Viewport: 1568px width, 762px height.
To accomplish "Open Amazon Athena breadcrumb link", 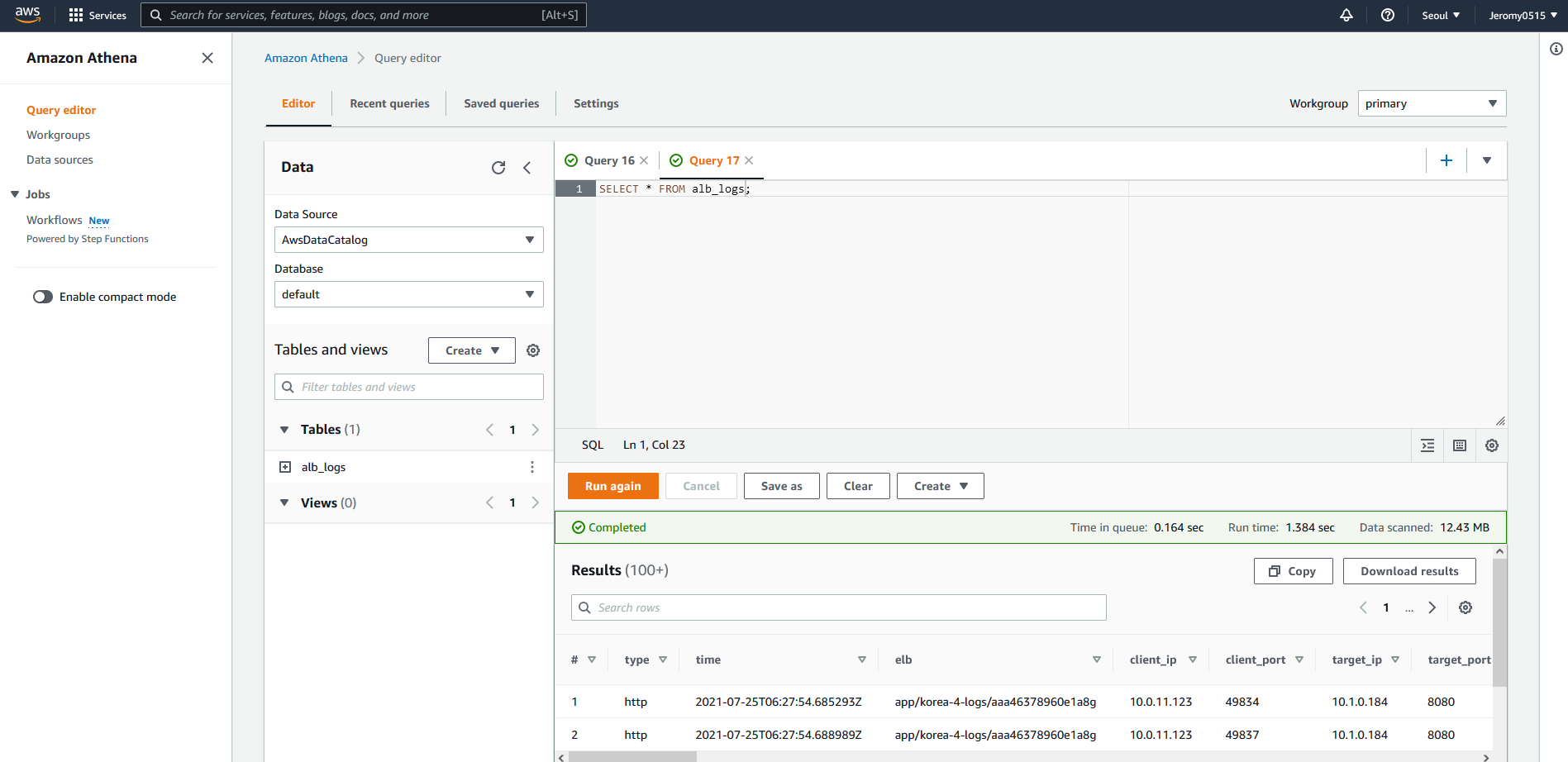I will click(306, 58).
